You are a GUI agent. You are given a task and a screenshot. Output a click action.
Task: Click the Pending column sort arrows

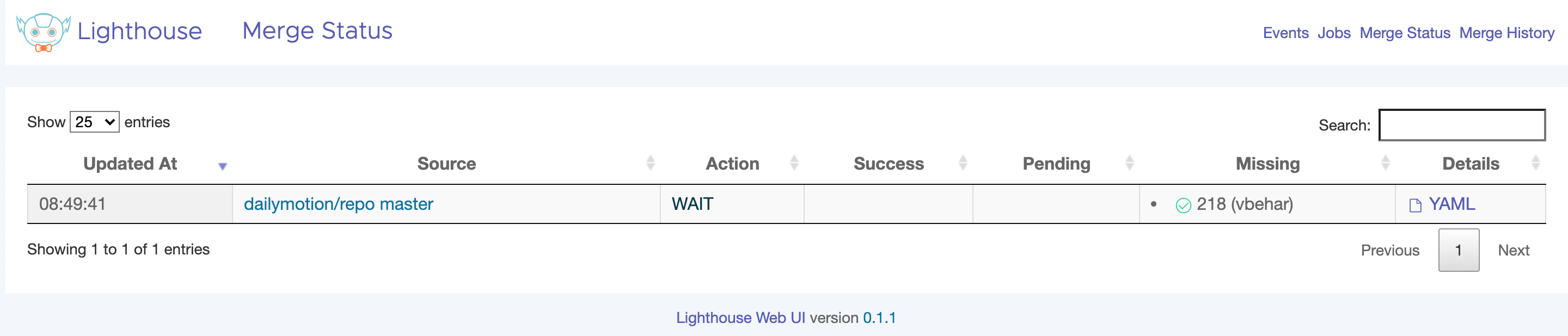1129,163
